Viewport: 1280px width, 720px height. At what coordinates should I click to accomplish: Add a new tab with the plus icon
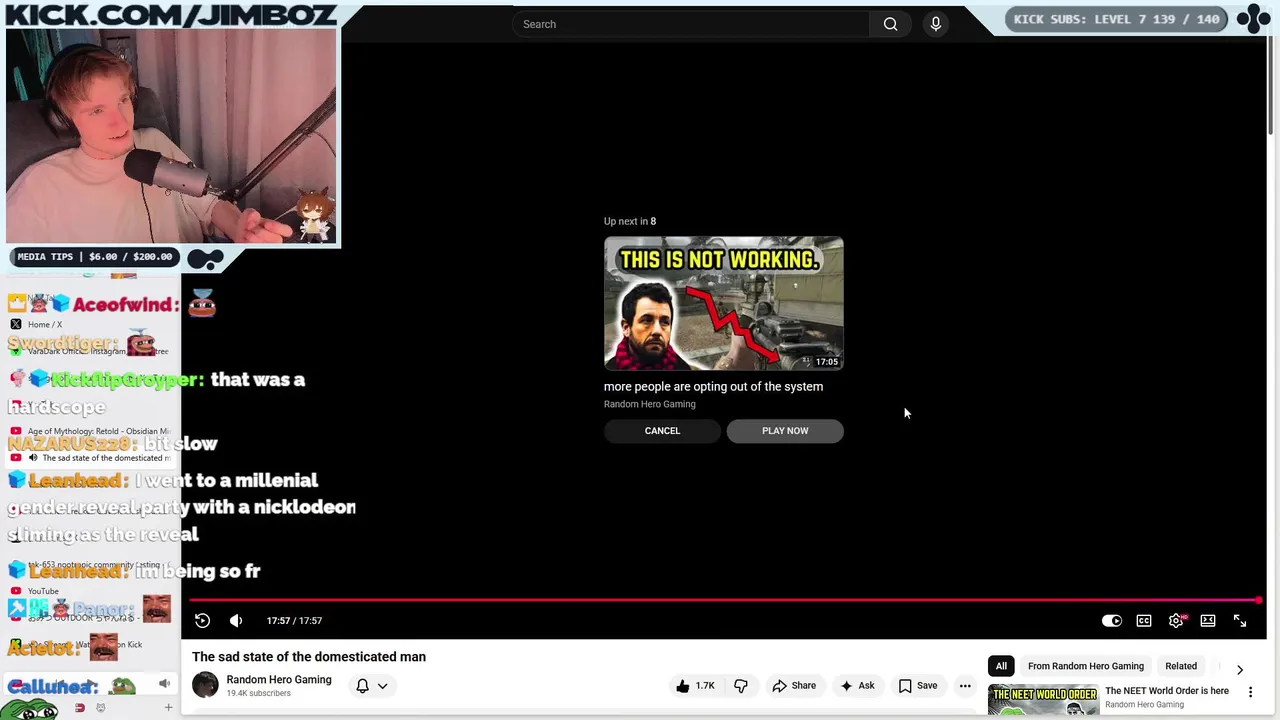coord(168,707)
